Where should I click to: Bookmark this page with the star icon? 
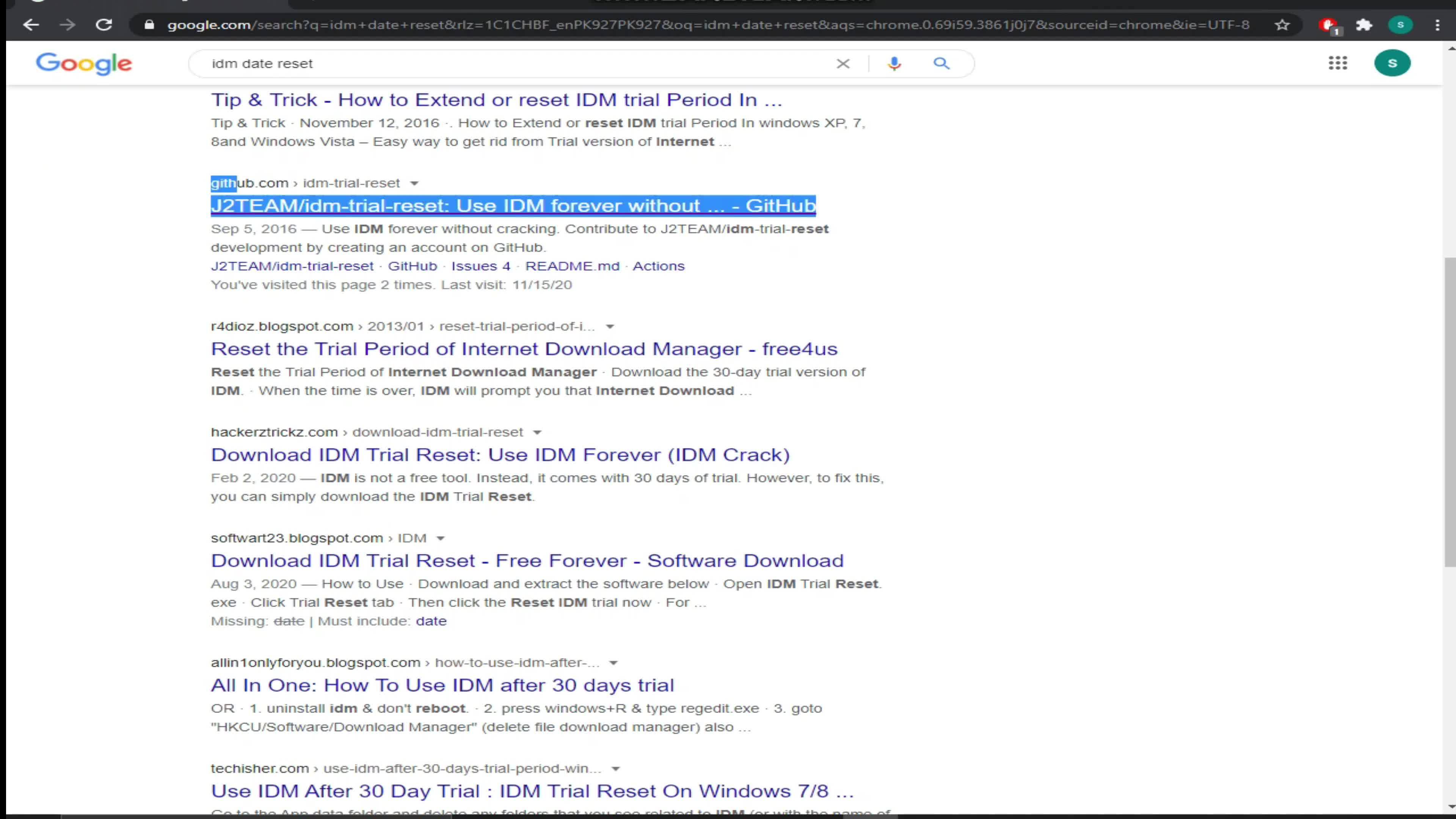click(x=1282, y=25)
